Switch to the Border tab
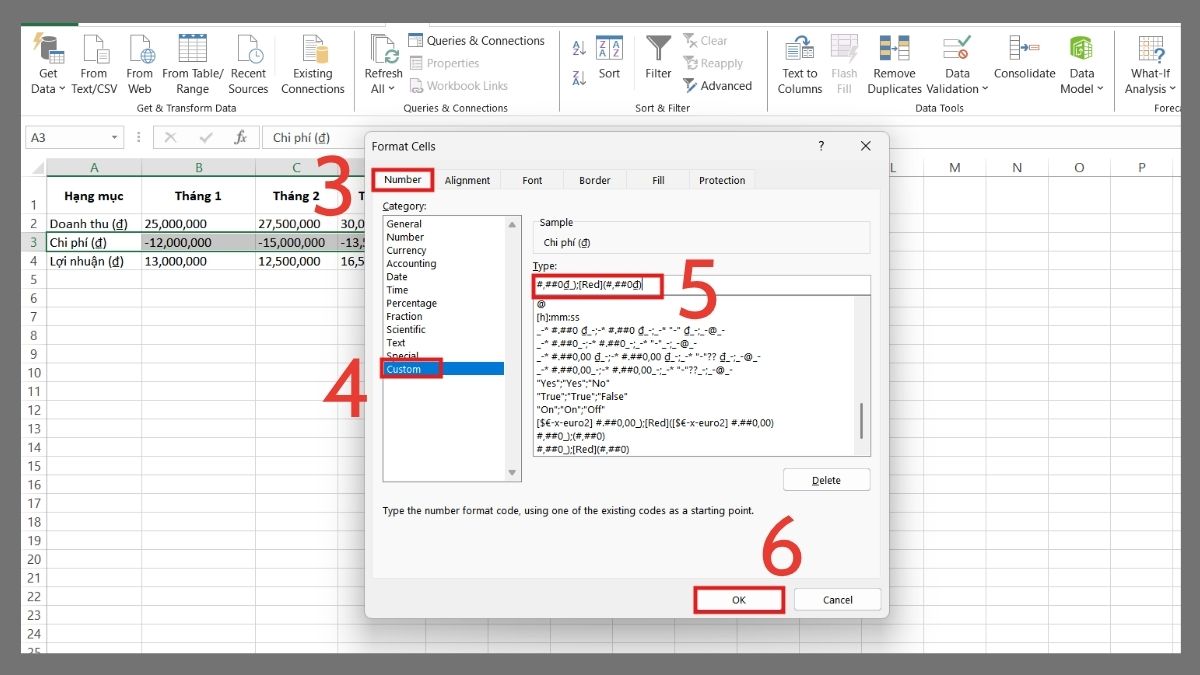 [x=594, y=180]
